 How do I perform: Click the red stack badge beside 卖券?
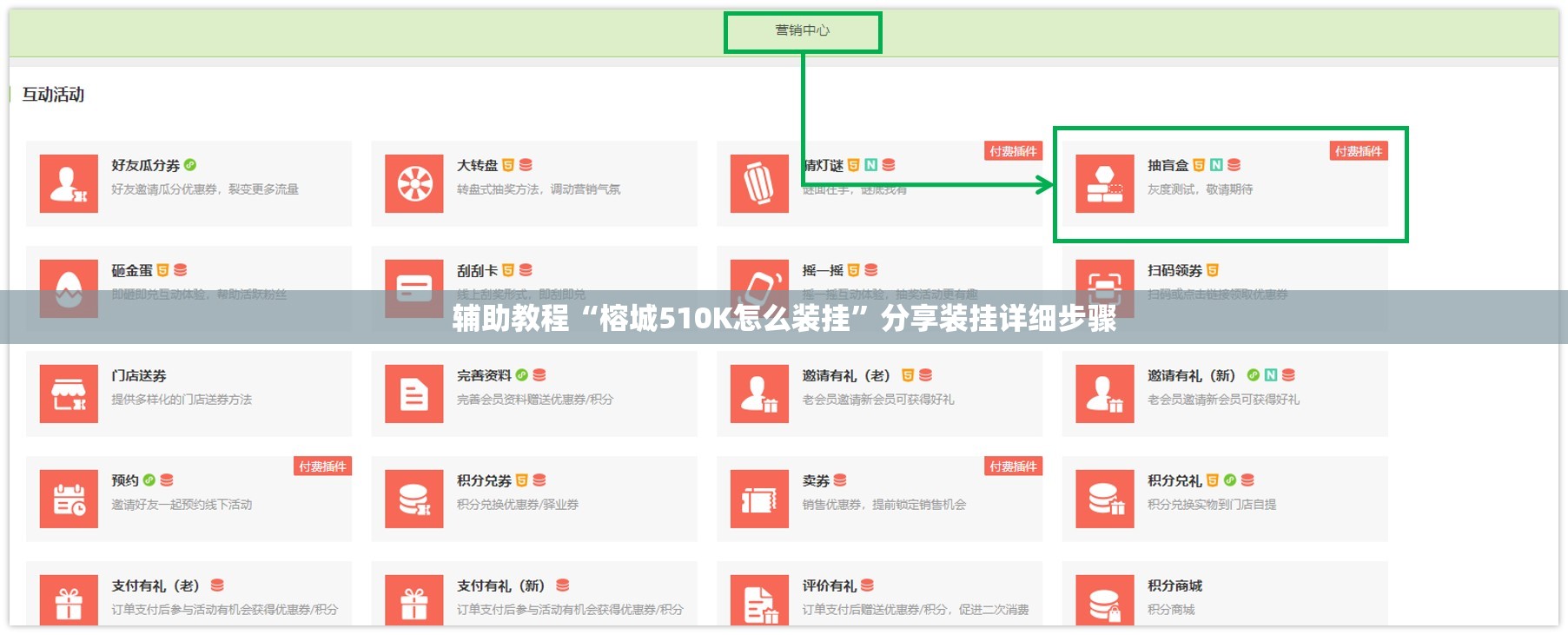pos(840,480)
